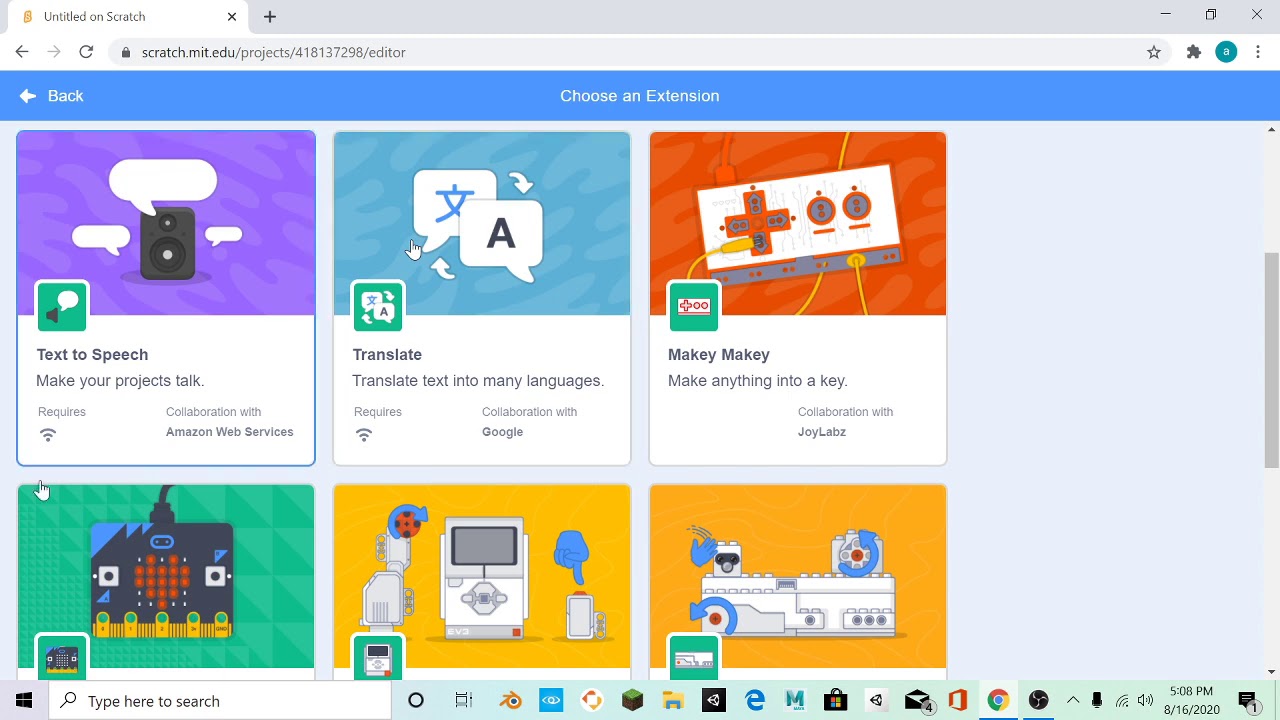Screen dimensions: 1280x720
Task: Click the browser back arrow
Action: coord(22,52)
